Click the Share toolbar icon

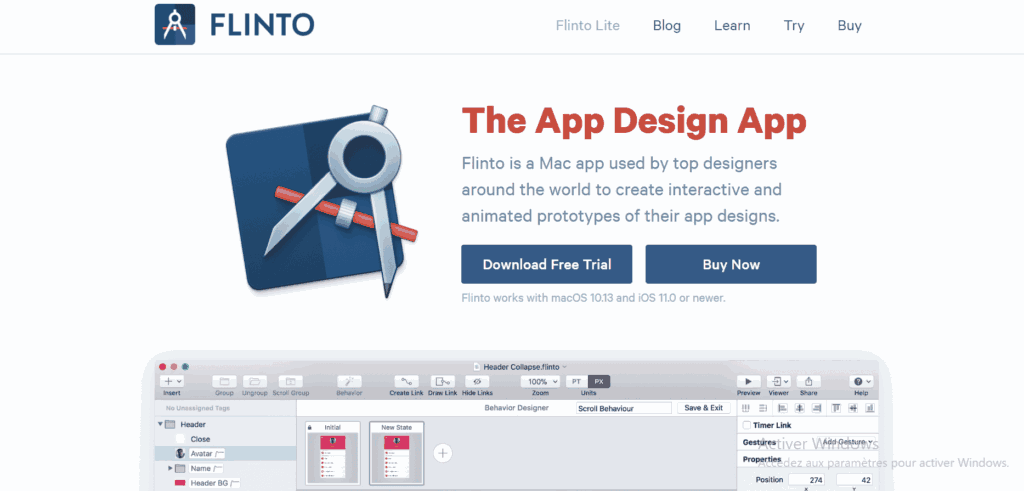(x=807, y=381)
